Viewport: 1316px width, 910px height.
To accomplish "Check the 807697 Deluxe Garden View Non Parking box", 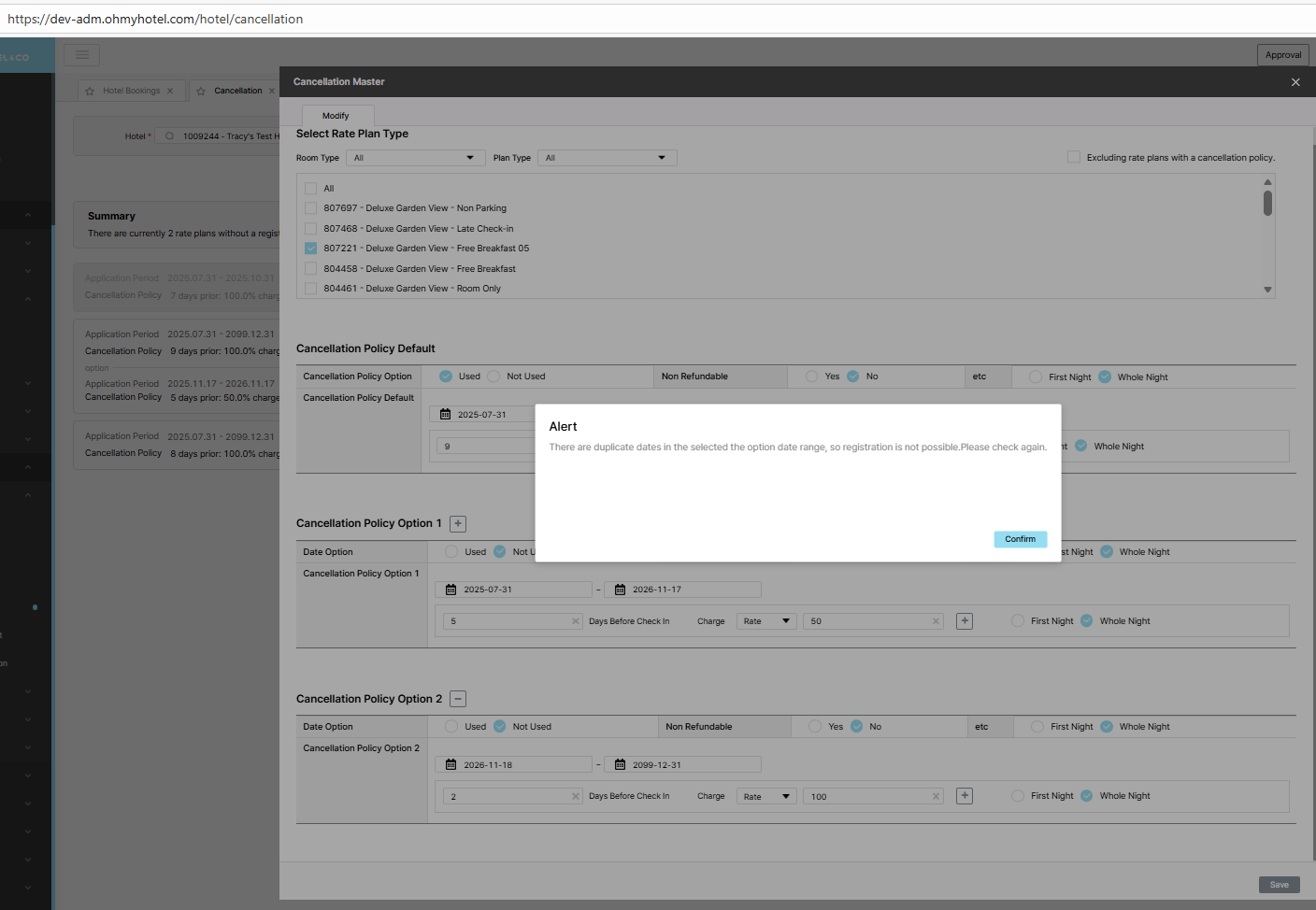I will pos(311,208).
